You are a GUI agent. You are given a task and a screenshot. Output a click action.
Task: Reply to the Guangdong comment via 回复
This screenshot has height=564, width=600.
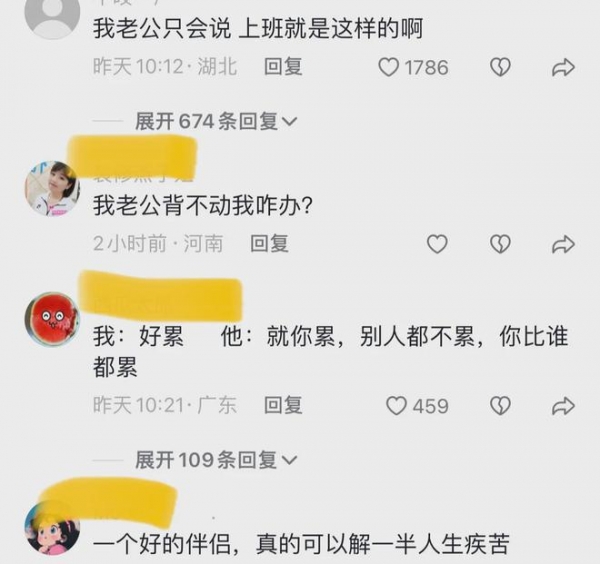(x=283, y=406)
